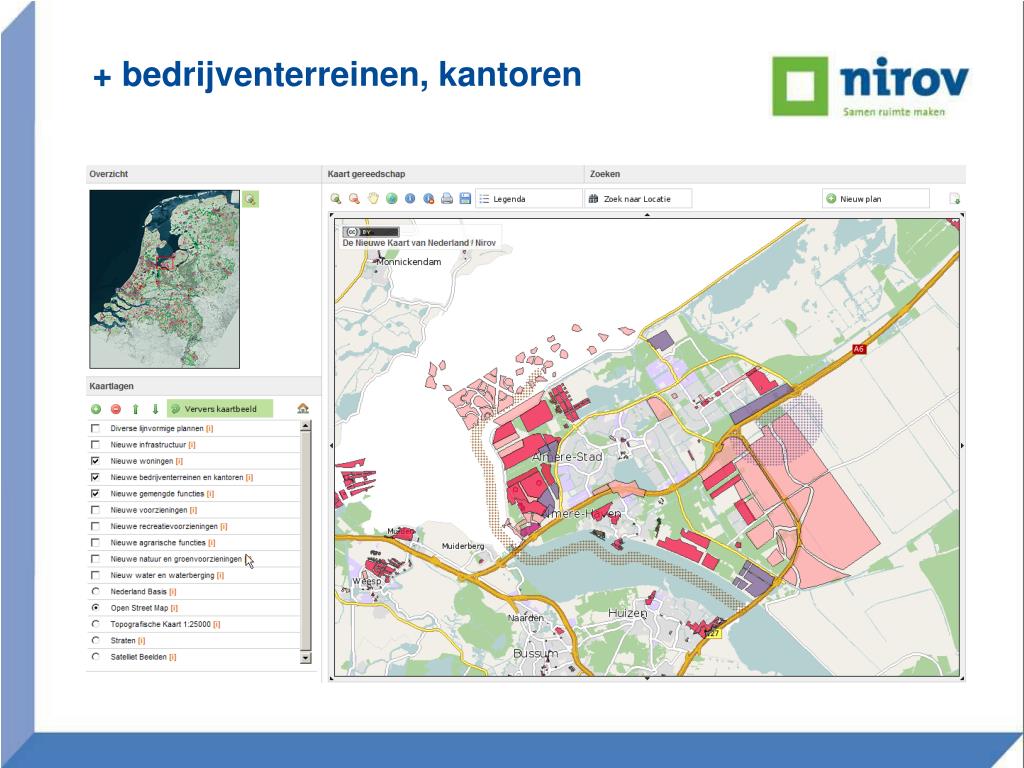This screenshot has height=768, width=1024.
Task: Click the map pan arrow on left edge
Action: tap(331, 445)
